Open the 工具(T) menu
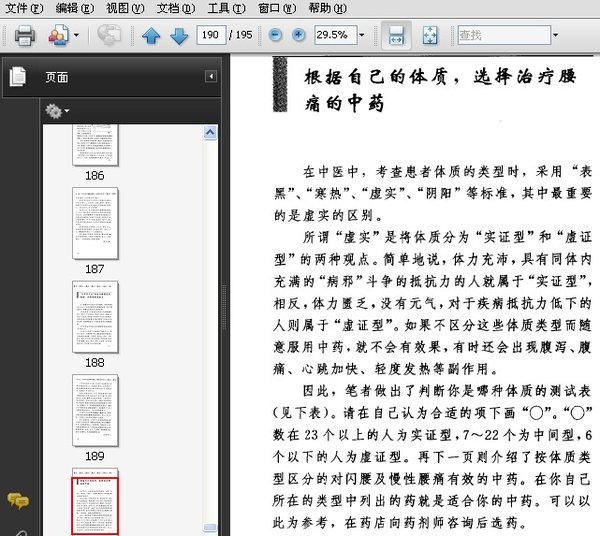The width and height of the screenshot is (600, 536). pos(226,8)
